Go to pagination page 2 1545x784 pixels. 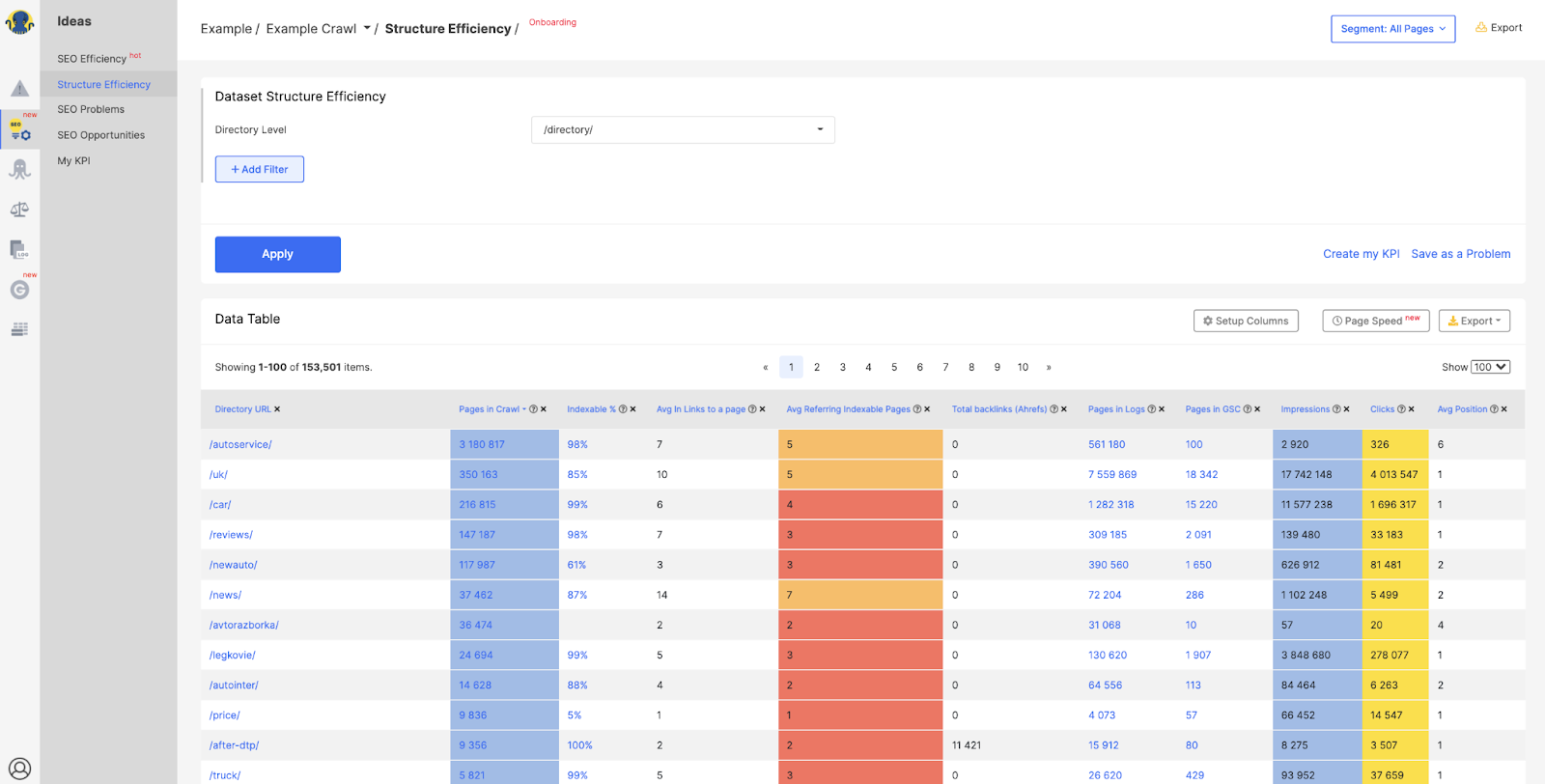pyautogui.click(x=817, y=367)
